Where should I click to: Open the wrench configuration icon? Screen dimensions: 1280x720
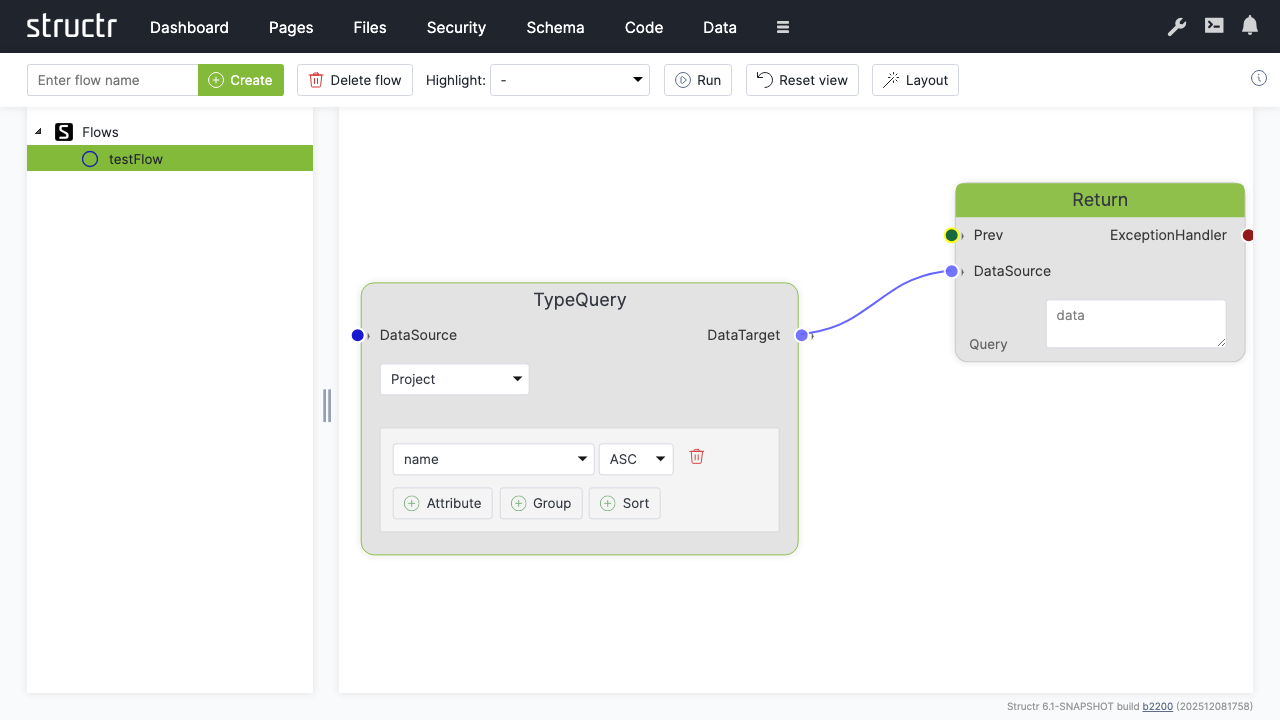click(1177, 27)
